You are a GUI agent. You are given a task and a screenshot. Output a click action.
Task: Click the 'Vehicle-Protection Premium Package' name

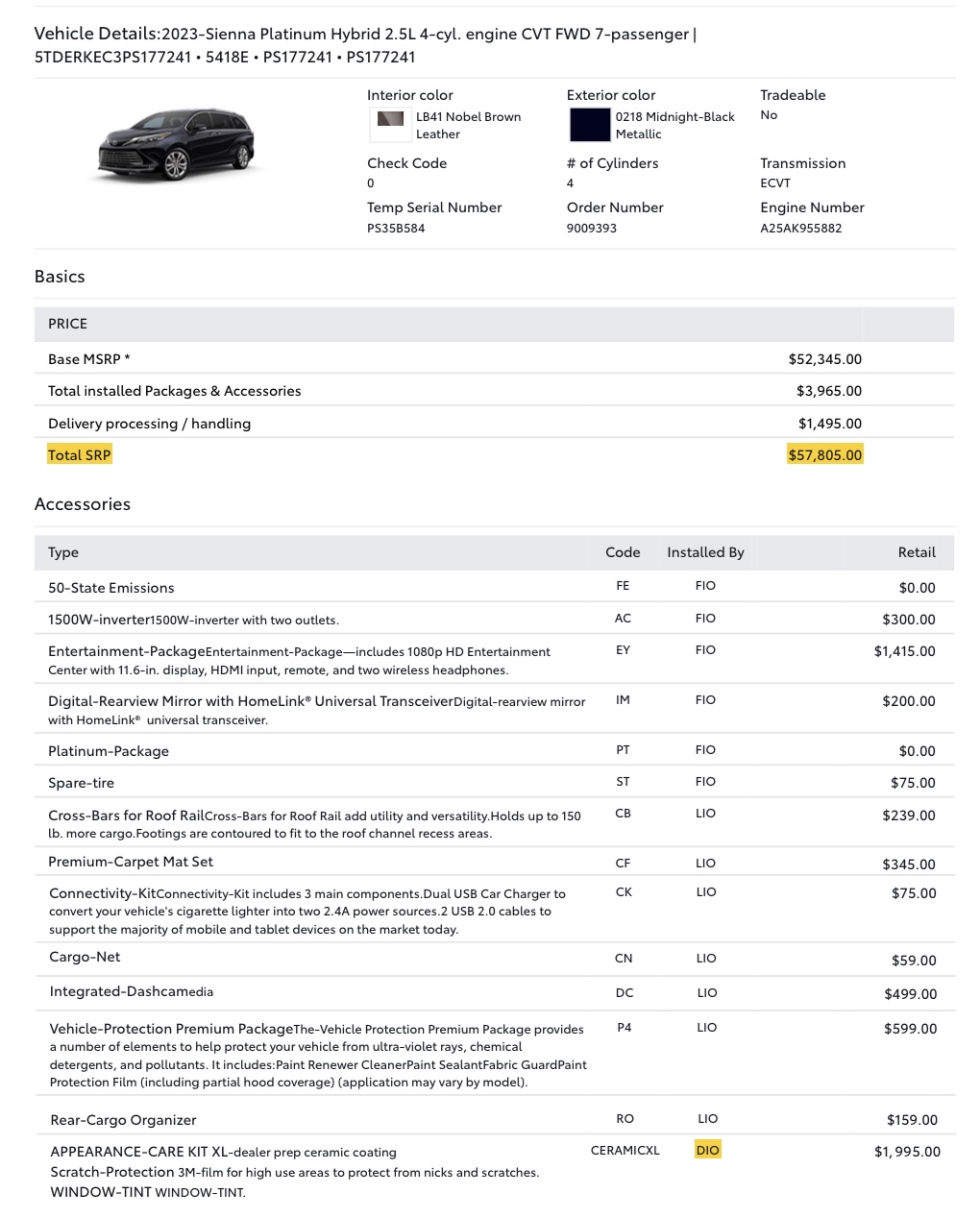pos(171,1029)
